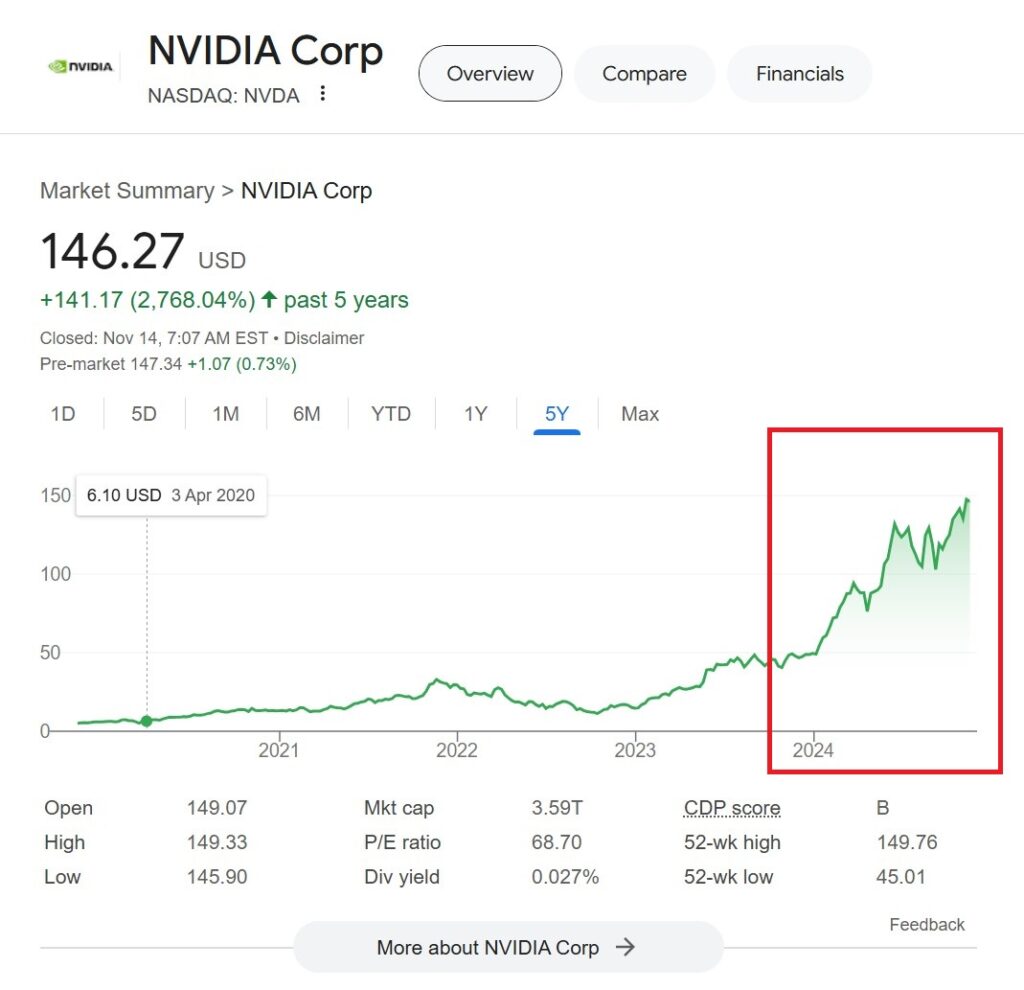Select the 6M time range
Viewport: 1024px width, 990px height.
(x=306, y=414)
